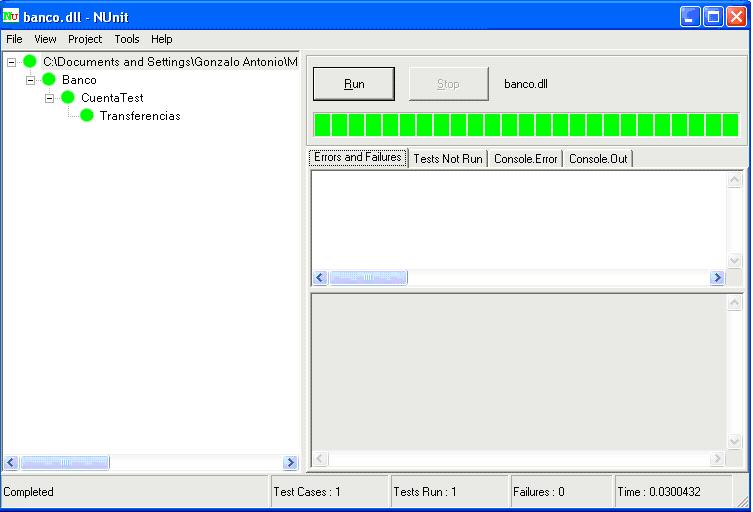Click stack trace pane scroll right arrow
The width and height of the screenshot is (753, 512).
click(x=717, y=459)
